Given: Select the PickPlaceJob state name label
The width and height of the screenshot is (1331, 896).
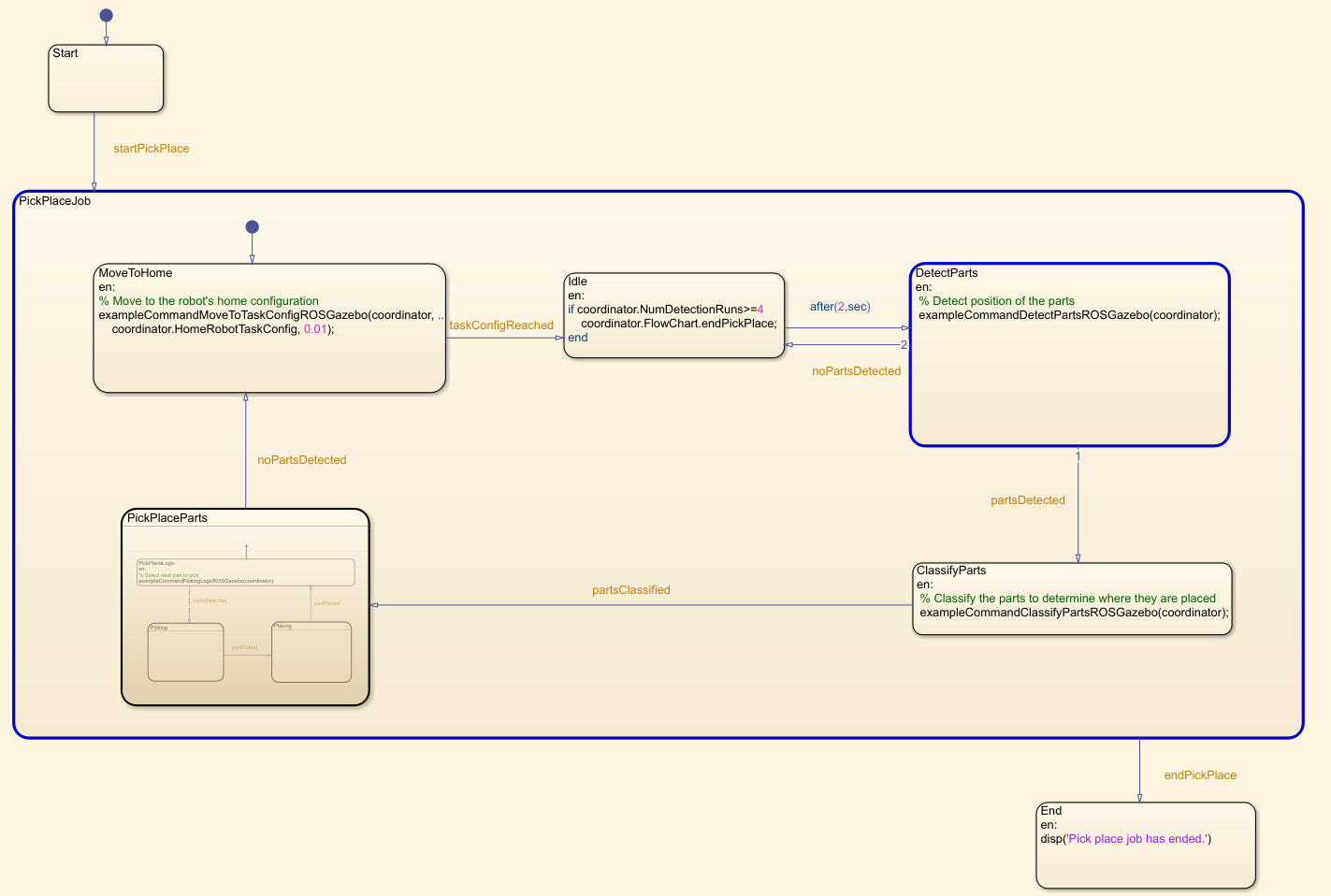Looking at the screenshot, I should 55,201.
